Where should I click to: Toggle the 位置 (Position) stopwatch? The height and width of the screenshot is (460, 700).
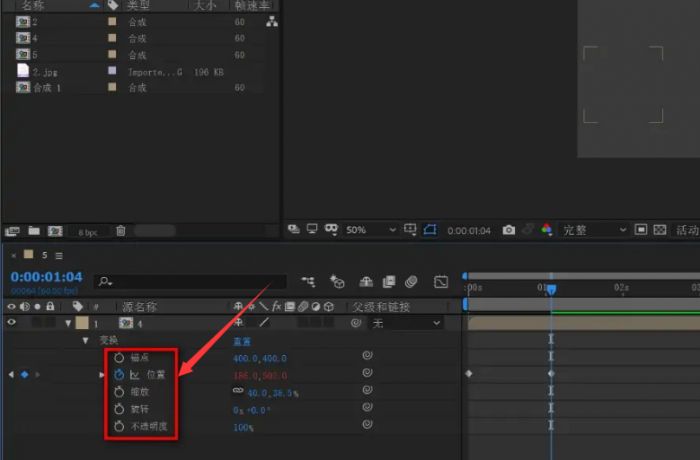click(119, 375)
